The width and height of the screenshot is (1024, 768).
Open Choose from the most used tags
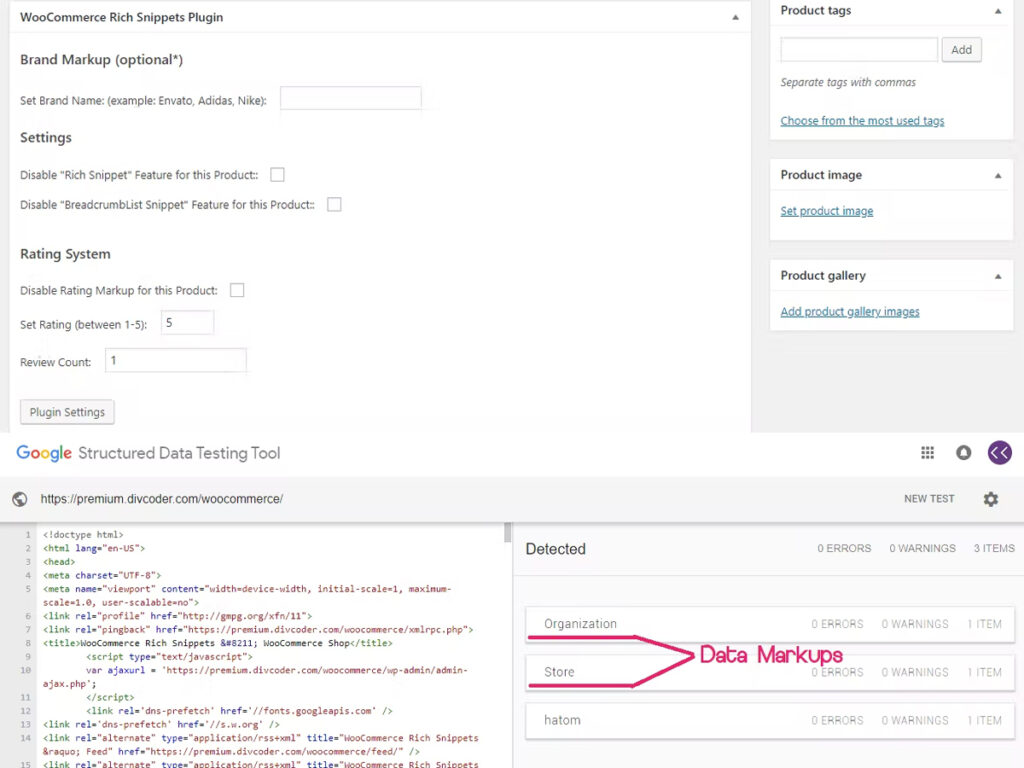click(x=862, y=121)
